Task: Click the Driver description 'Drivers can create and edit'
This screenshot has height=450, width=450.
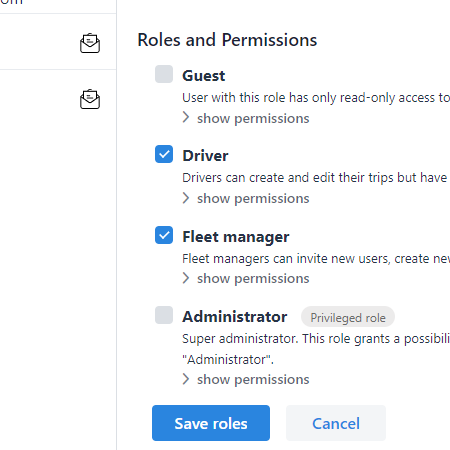Action: click(315, 178)
